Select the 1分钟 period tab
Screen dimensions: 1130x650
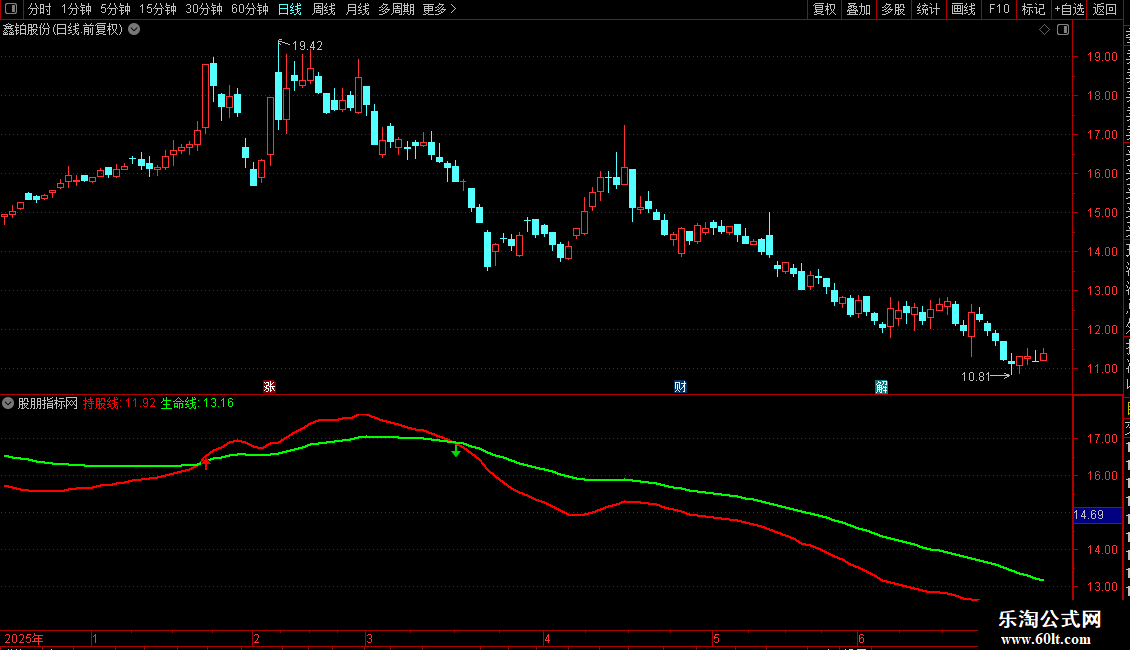pyautogui.click(x=76, y=9)
